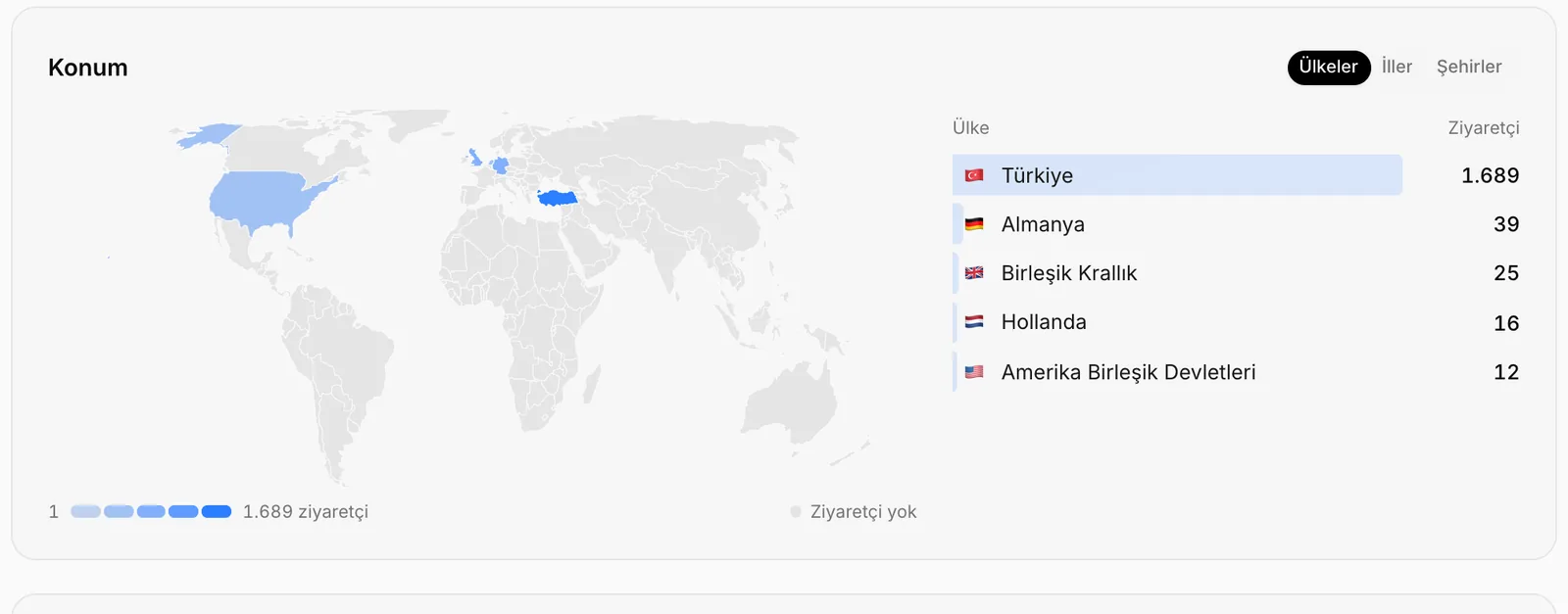Click the Hollanda flag icon

click(974, 322)
